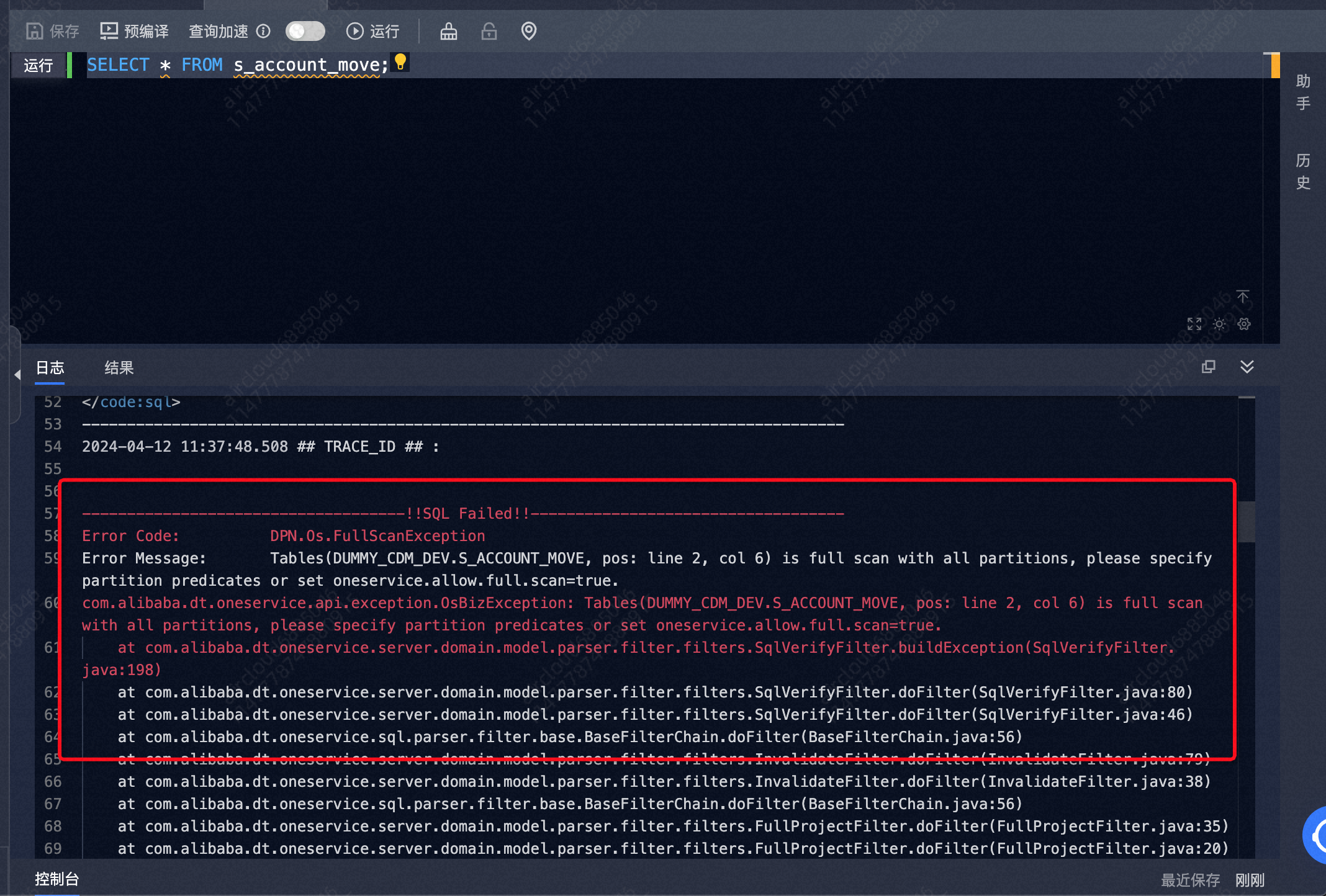Click the info icon next to 查询加速
This screenshot has width=1326, height=896.
pos(263,31)
